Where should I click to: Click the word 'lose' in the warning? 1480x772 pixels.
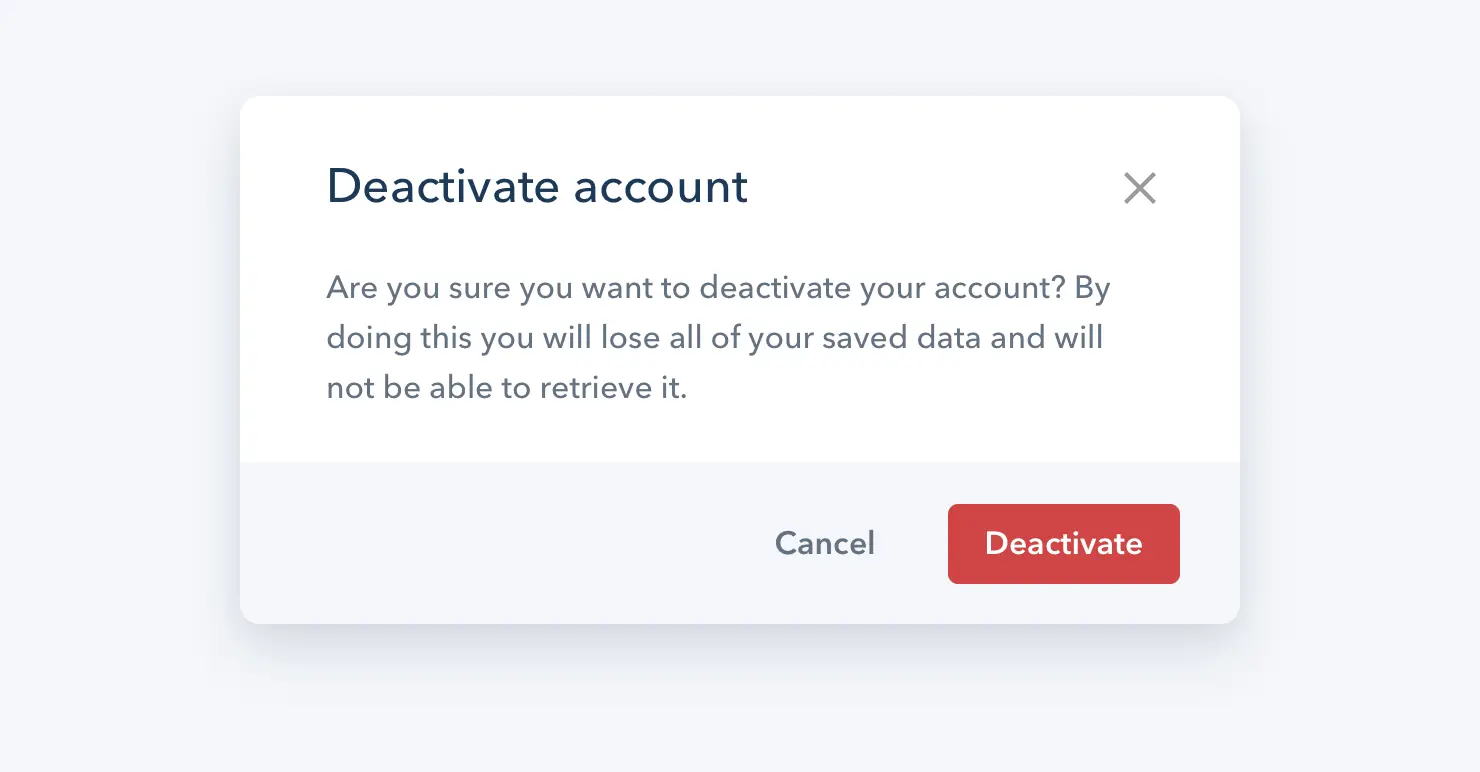[631, 337]
